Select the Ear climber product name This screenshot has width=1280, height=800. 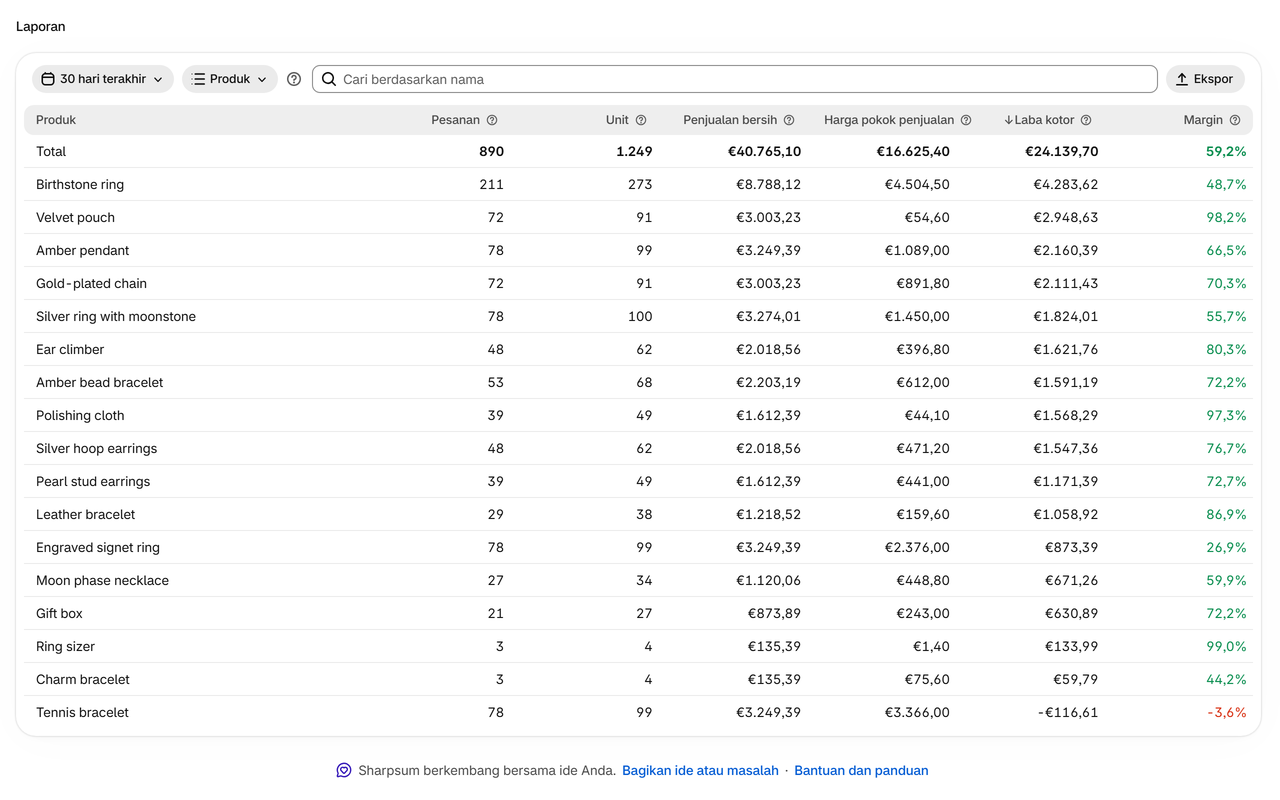click(70, 349)
